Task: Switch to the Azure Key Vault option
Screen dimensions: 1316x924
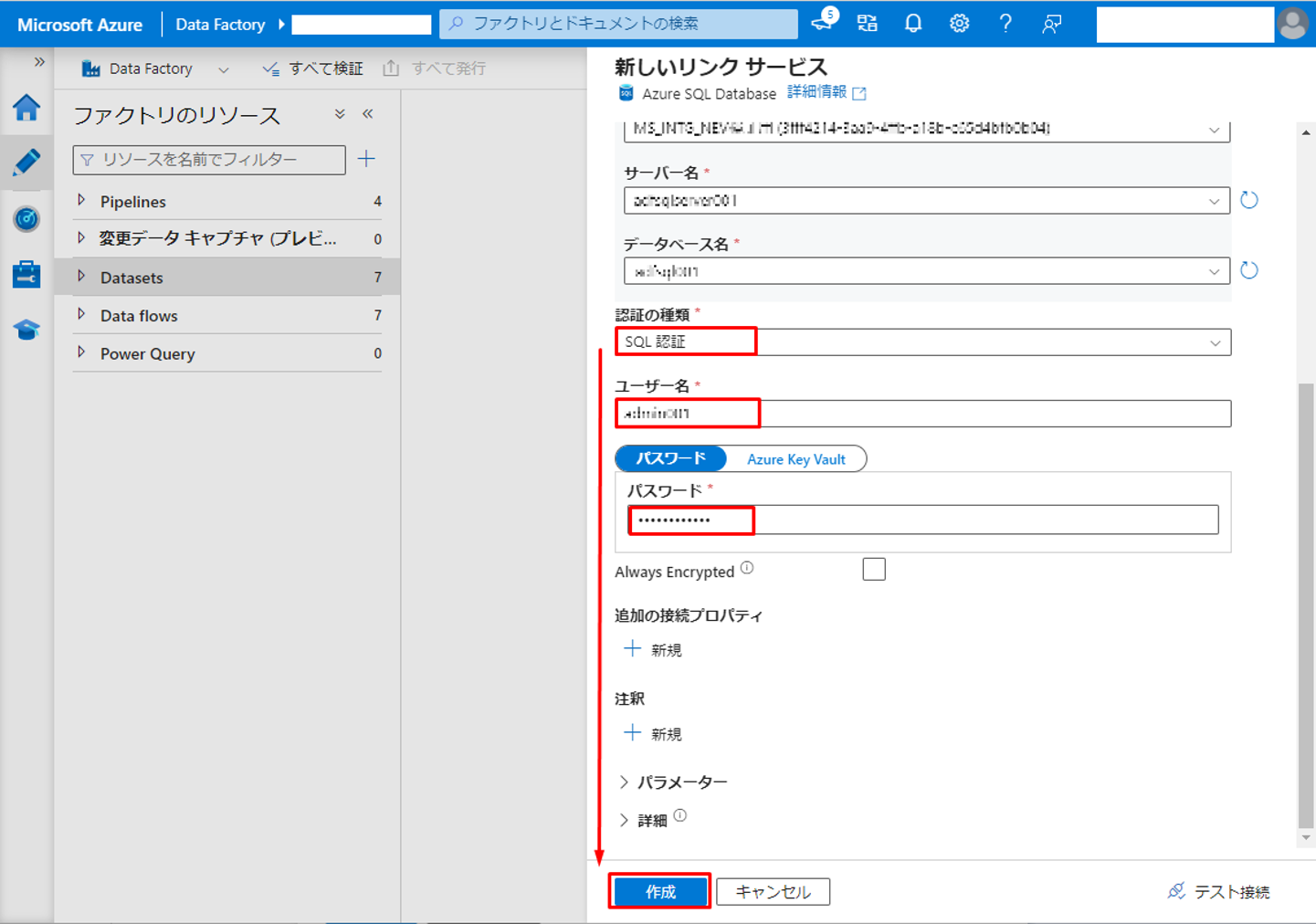Action: [795, 459]
